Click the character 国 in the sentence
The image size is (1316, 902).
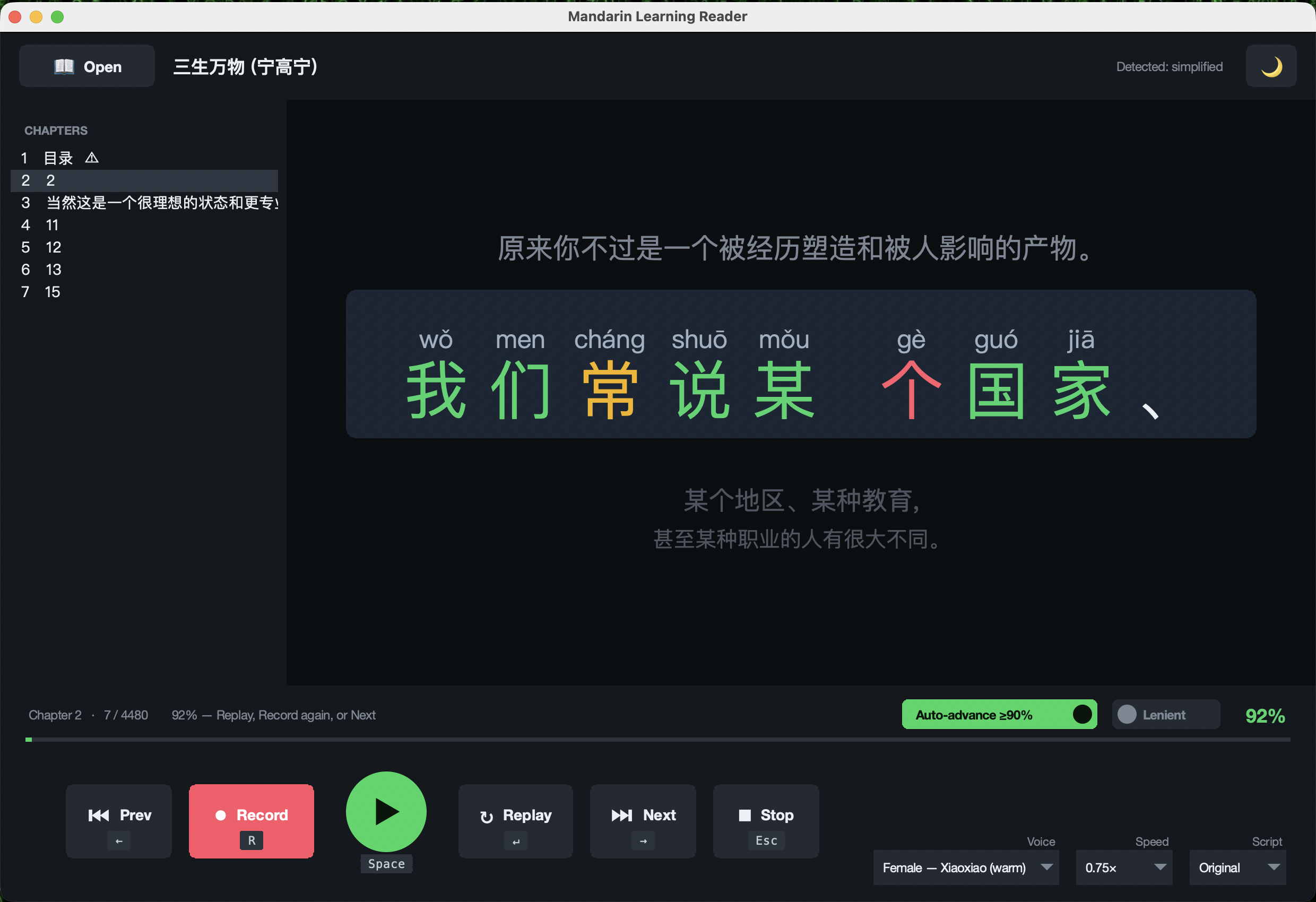point(996,391)
